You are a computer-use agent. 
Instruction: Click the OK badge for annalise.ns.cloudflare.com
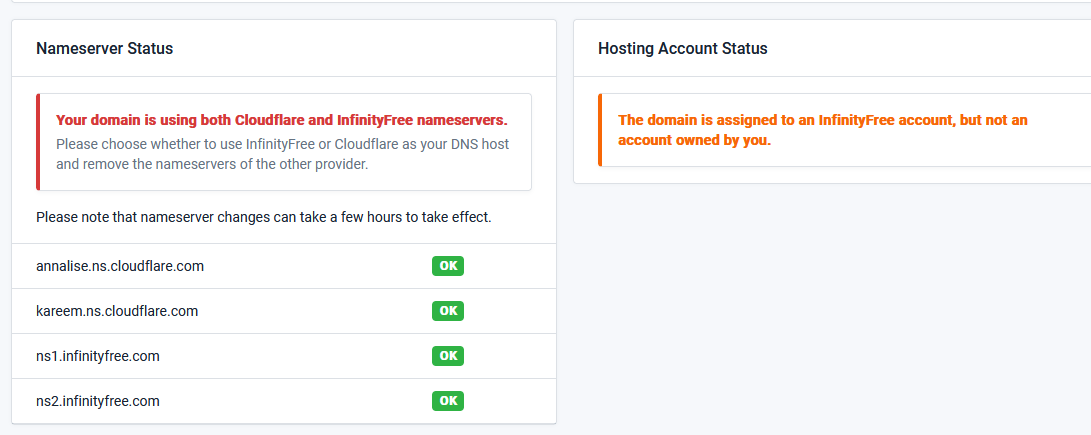448,266
